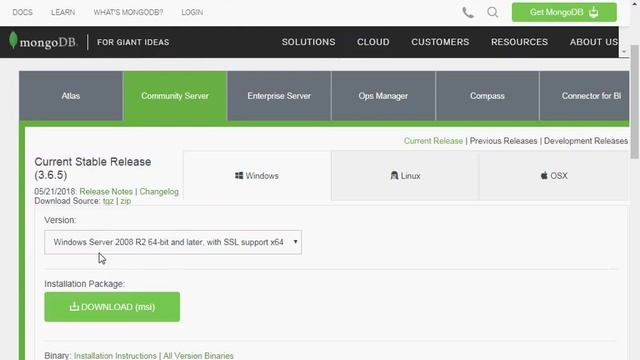Click the page vertical scrollbar thumb
This screenshot has height=360, width=640.
tap(634, 102)
